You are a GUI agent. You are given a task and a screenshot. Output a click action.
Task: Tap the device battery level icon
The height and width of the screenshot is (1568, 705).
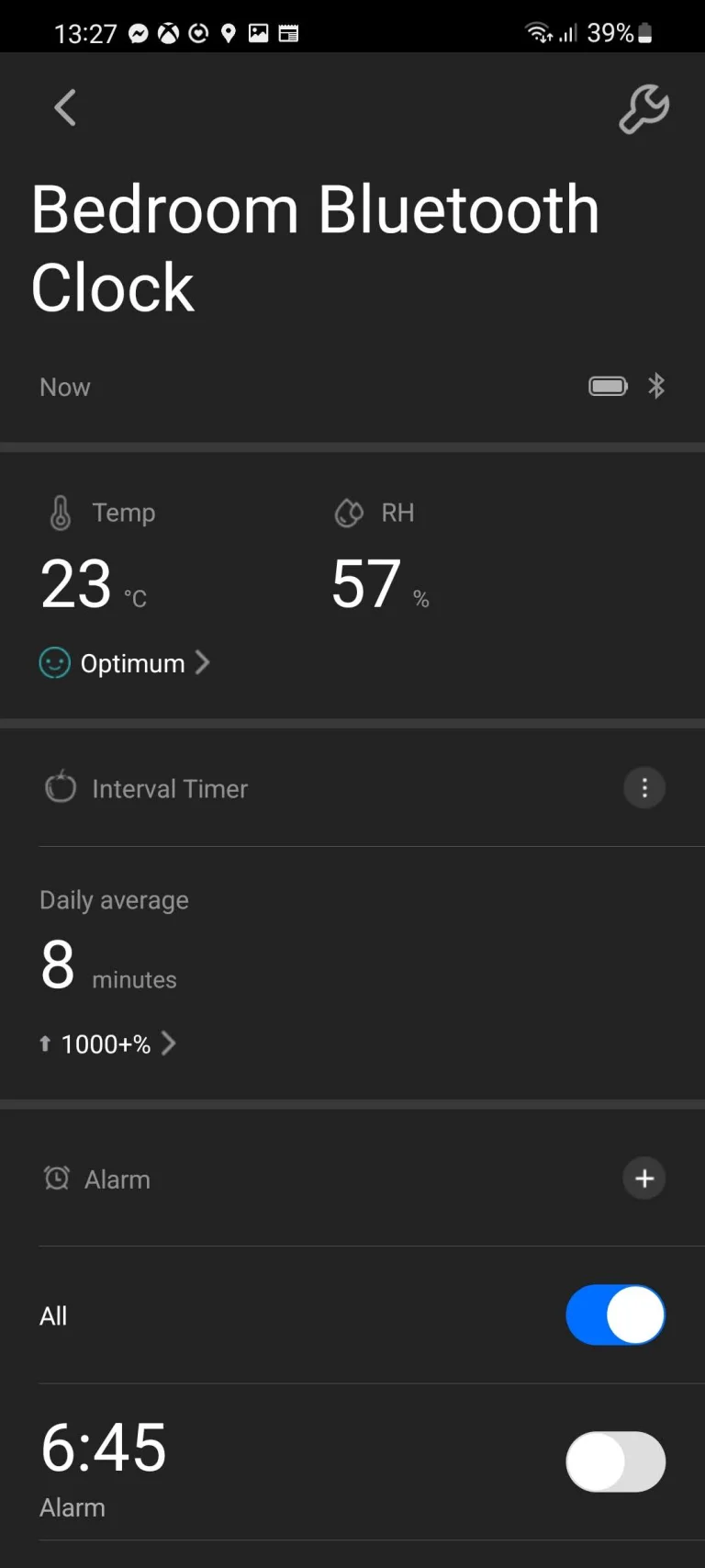[608, 387]
